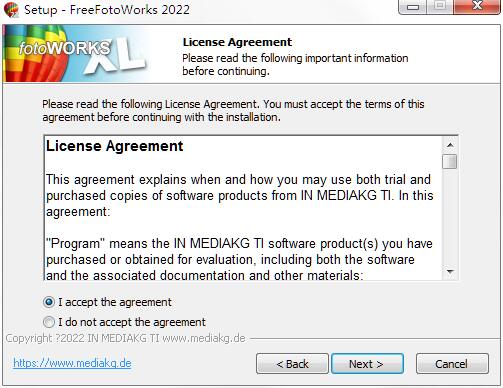Click the FreeFotoWorks icon in title bar

(x=12, y=9)
